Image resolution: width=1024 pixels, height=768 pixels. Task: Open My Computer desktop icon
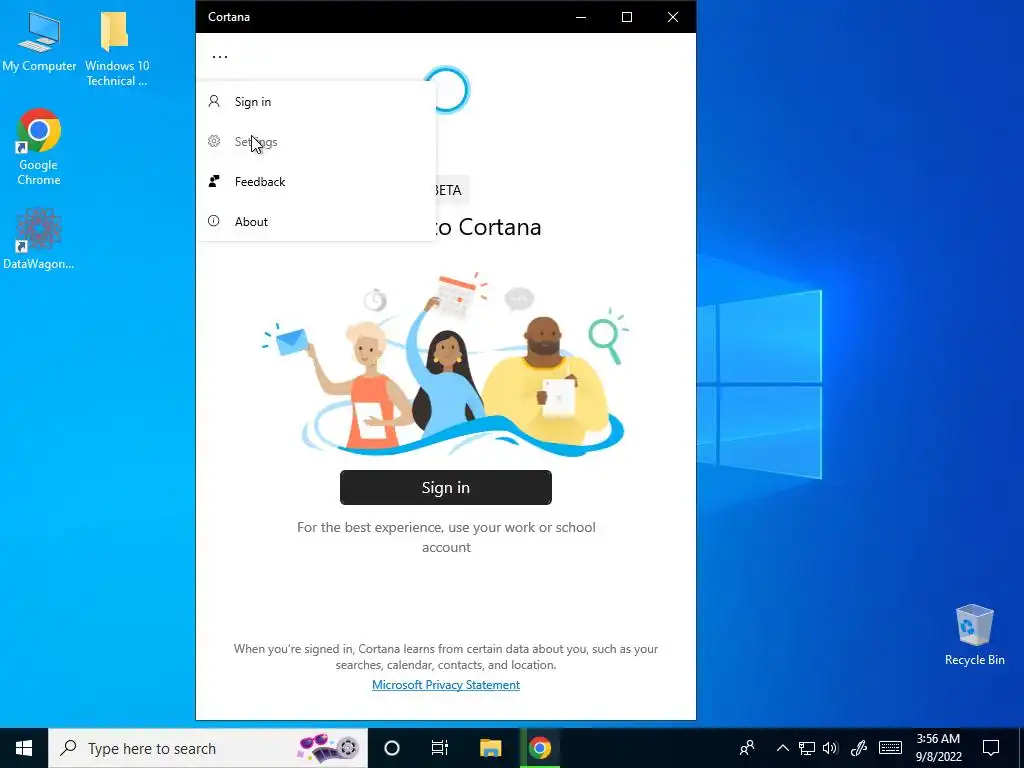click(39, 42)
